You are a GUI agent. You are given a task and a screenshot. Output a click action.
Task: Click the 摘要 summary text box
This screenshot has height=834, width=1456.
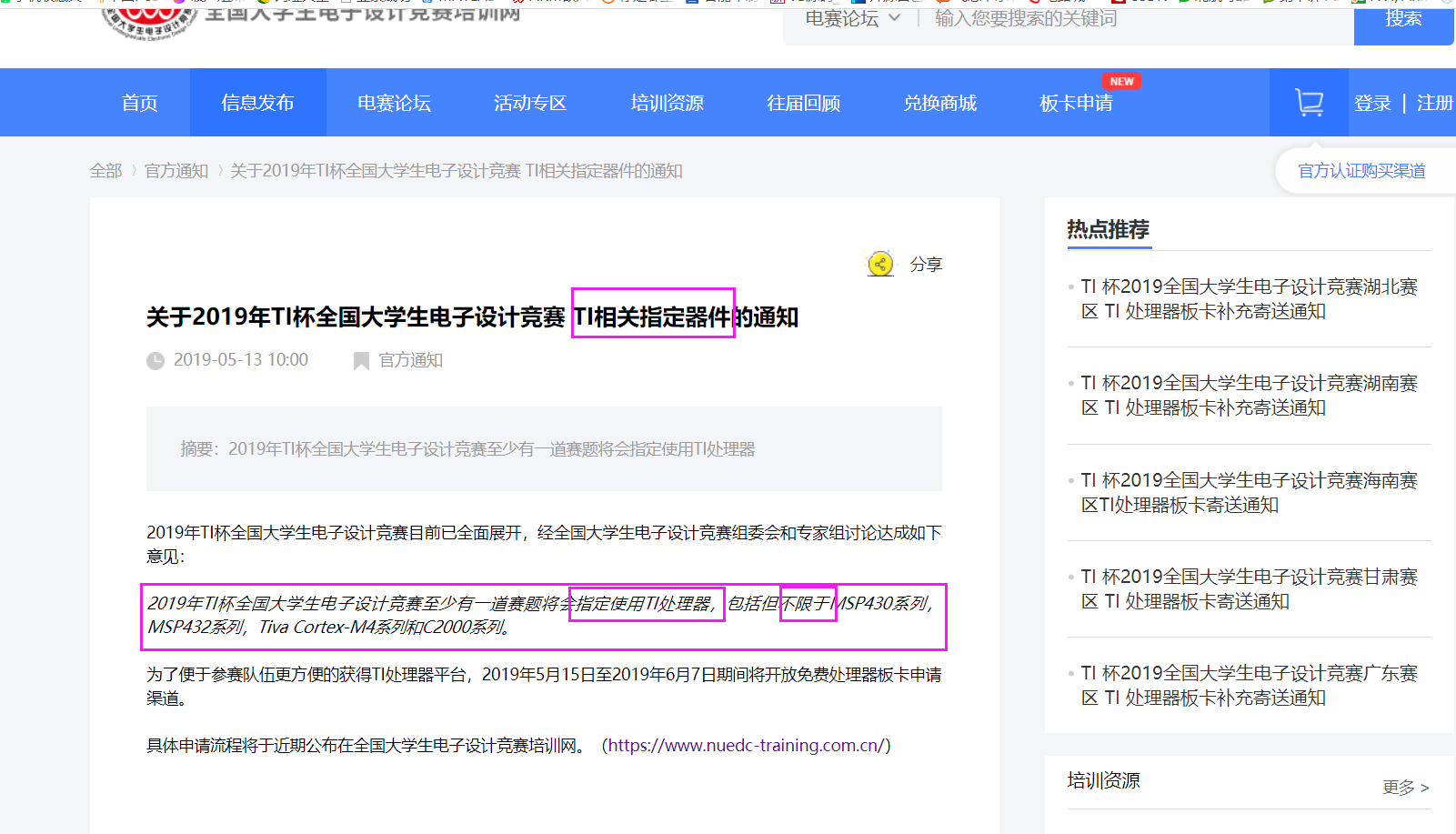point(544,449)
